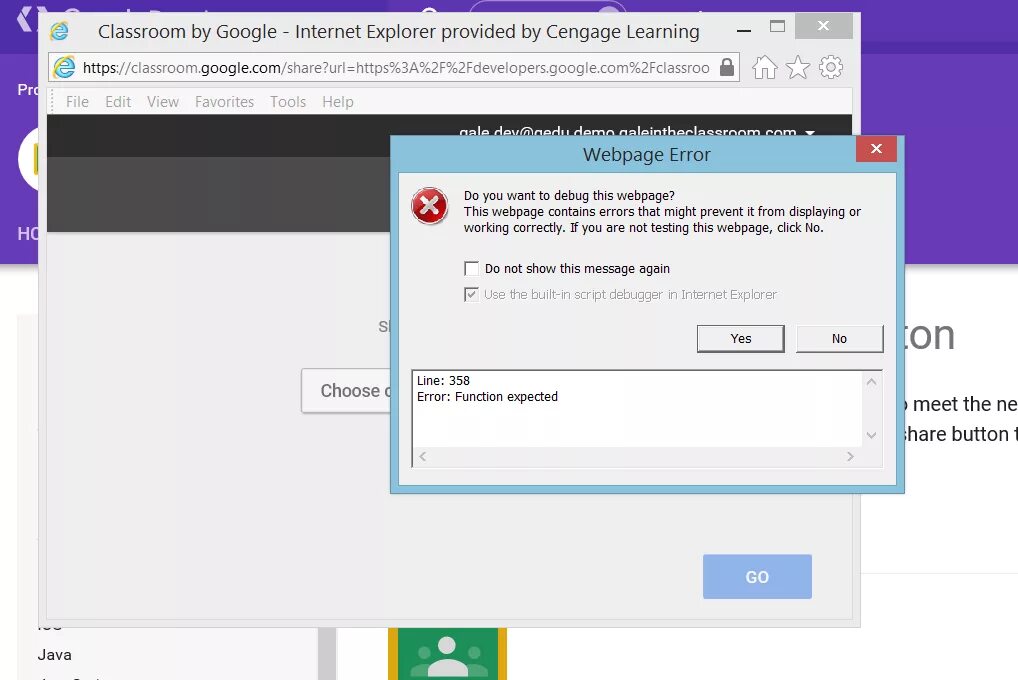
Task: Click No in the Webpage Error dialog
Action: (839, 338)
